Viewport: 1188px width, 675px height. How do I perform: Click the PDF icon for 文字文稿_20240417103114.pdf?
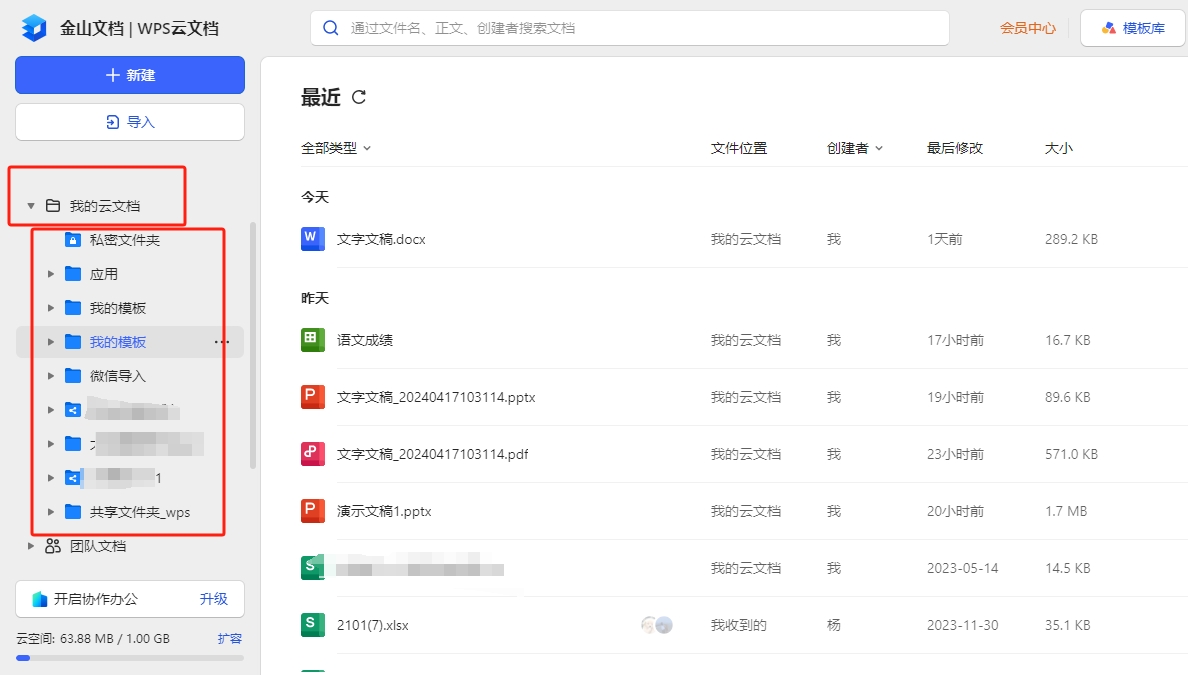click(313, 454)
